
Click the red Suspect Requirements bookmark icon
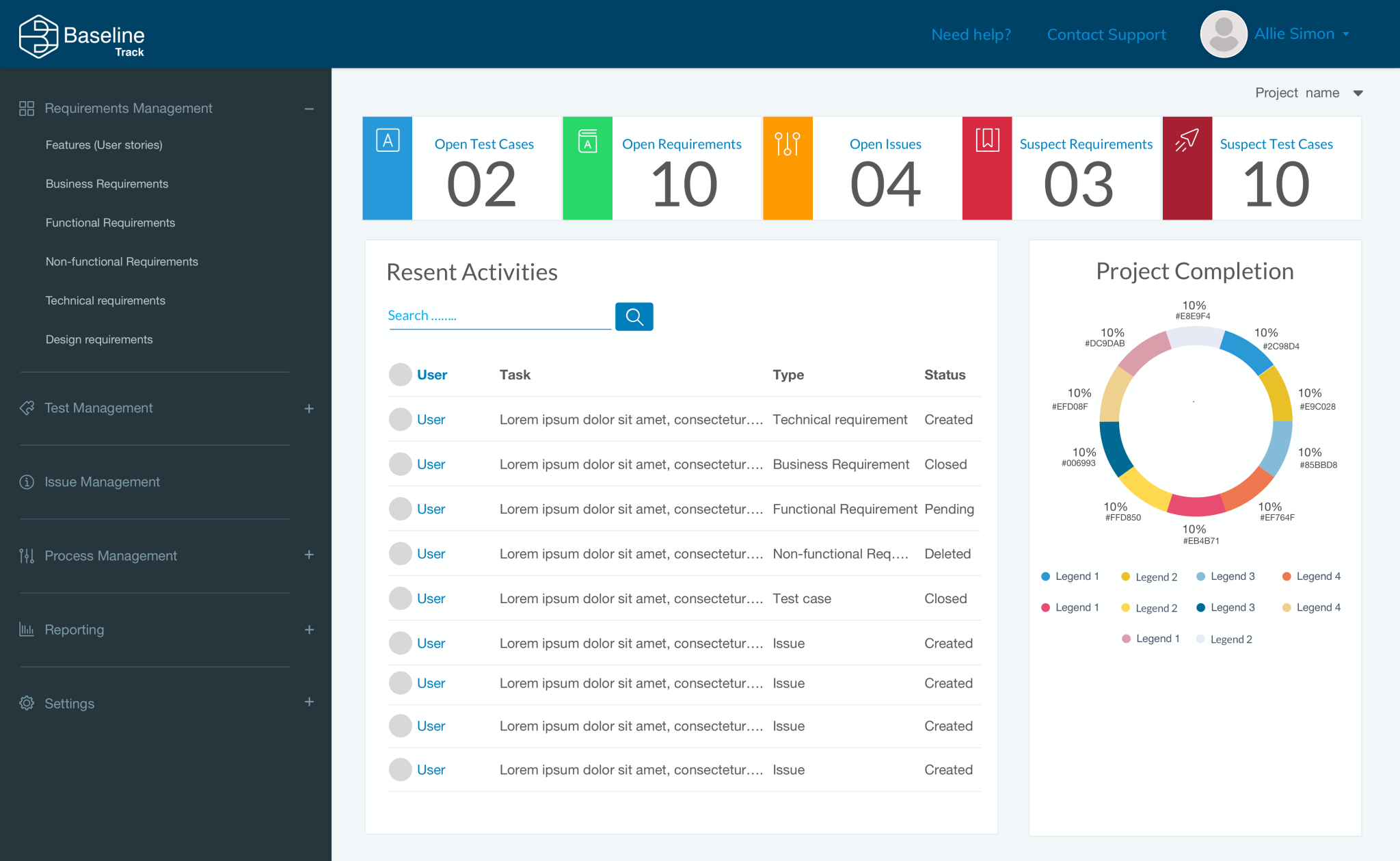987,140
